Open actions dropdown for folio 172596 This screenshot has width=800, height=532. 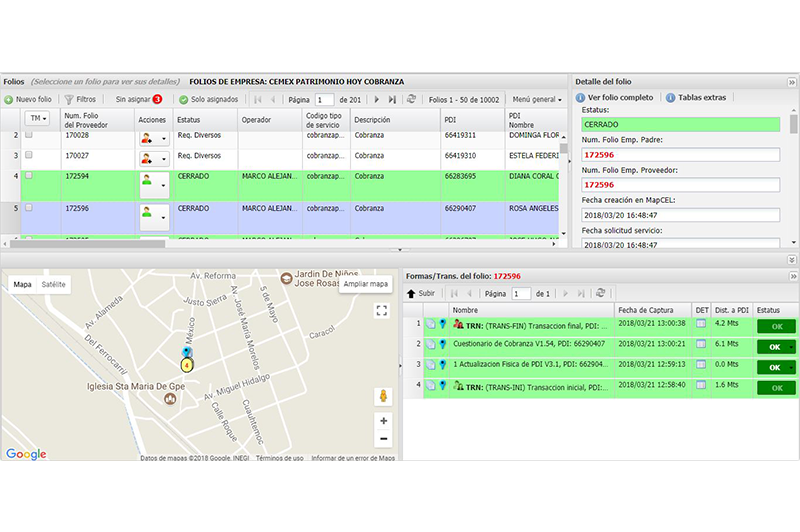pos(163,217)
